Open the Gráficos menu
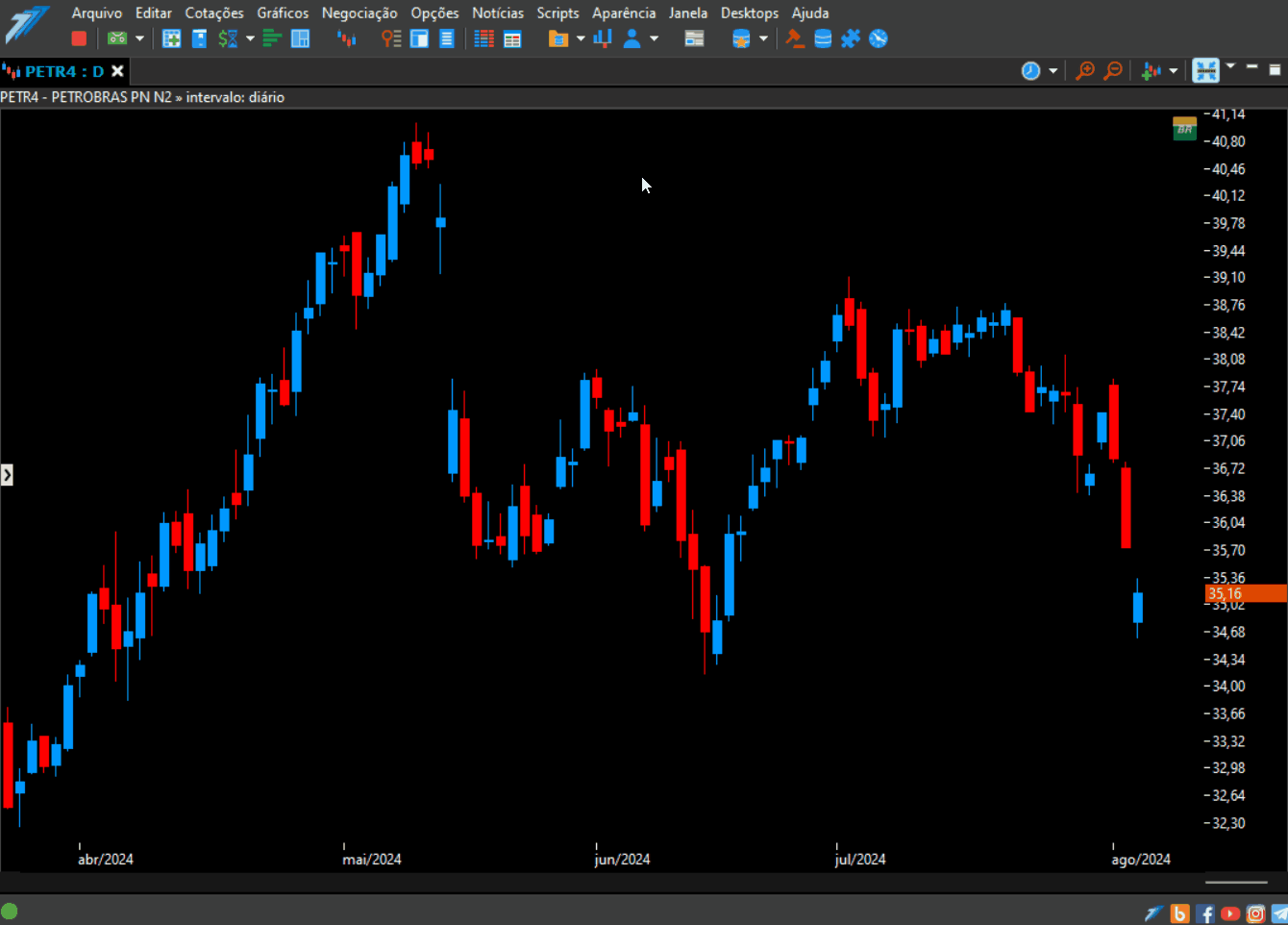The image size is (1288, 925). pyautogui.click(x=283, y=12)
